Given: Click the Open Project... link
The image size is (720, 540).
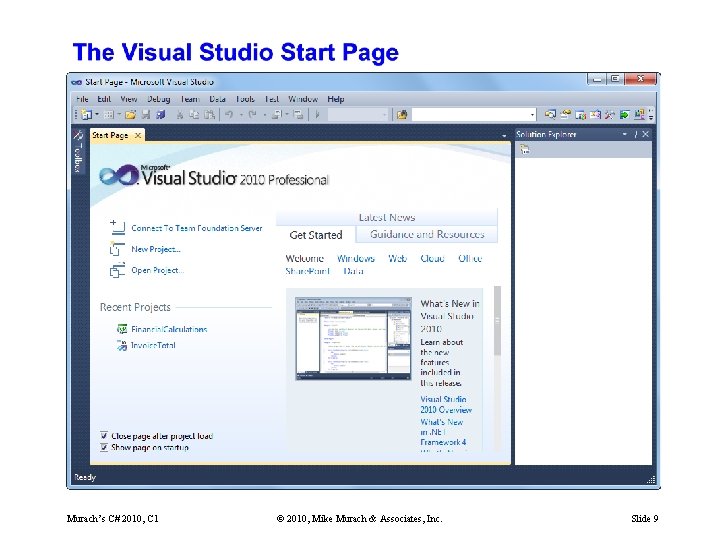Looking at the screenshot, I should tap(157, 270).
